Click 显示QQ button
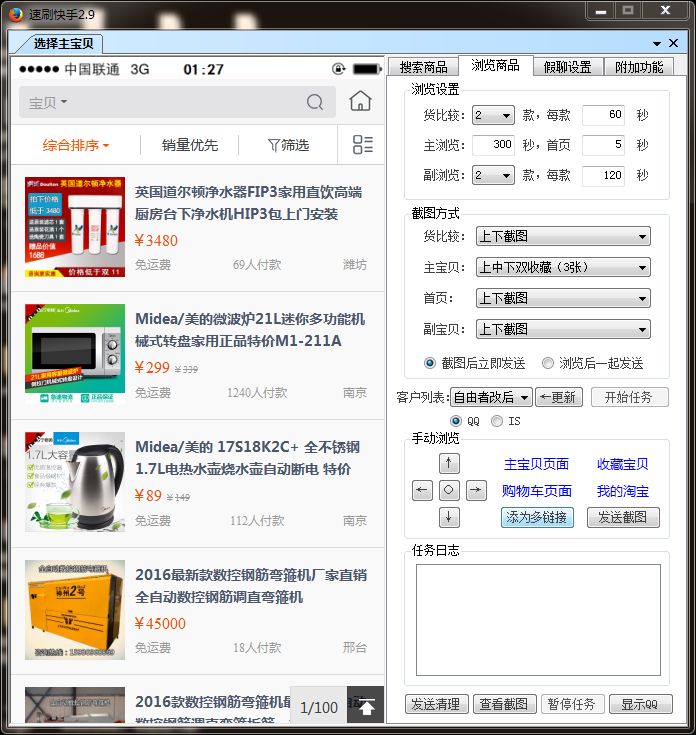This screenshot has width=696, height=735. pos(640,704)
